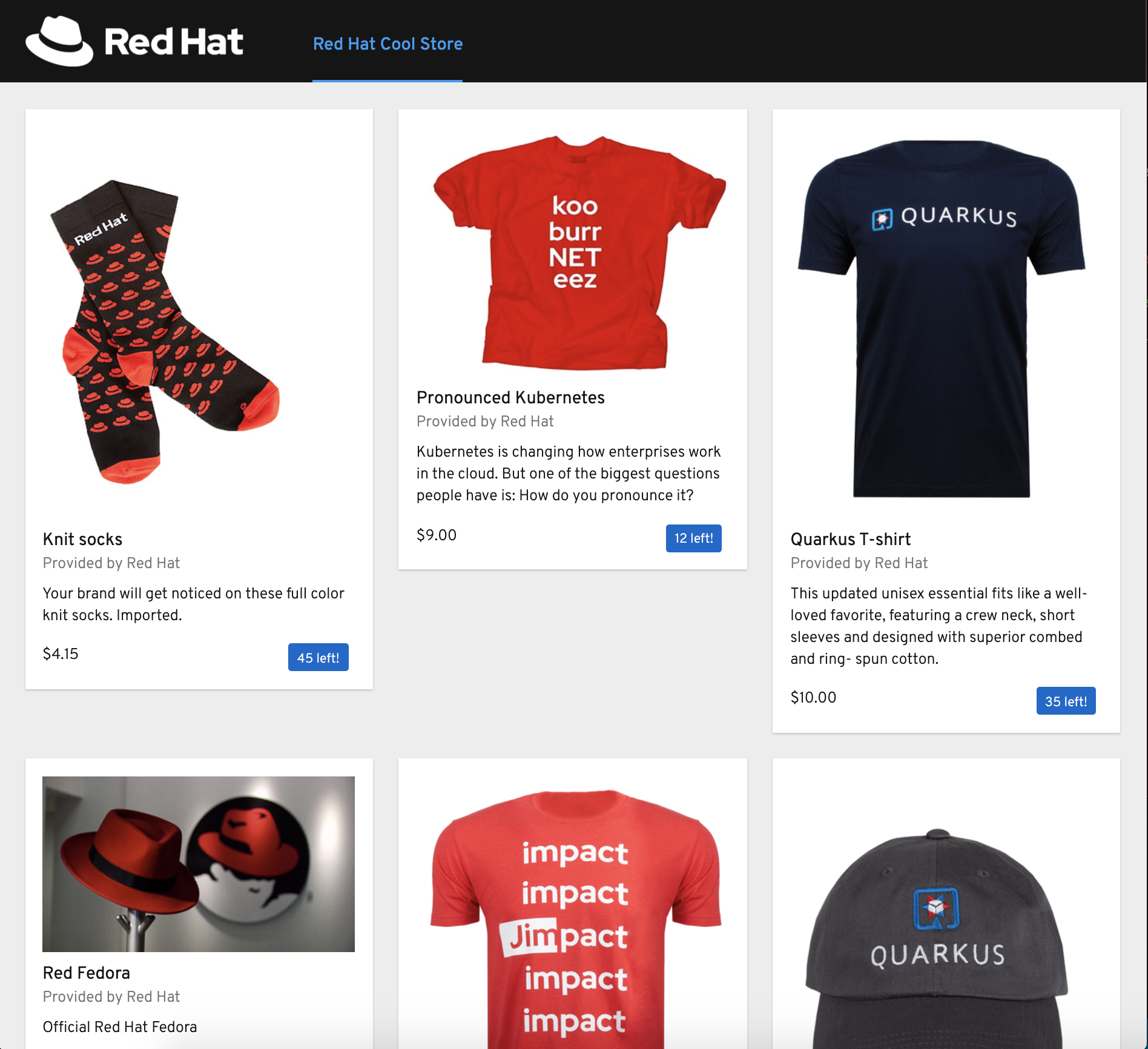This screenshot has height=1049, width=1148.
Task: Click the Red Hat wordmark in header
Action: pos(174,42)
